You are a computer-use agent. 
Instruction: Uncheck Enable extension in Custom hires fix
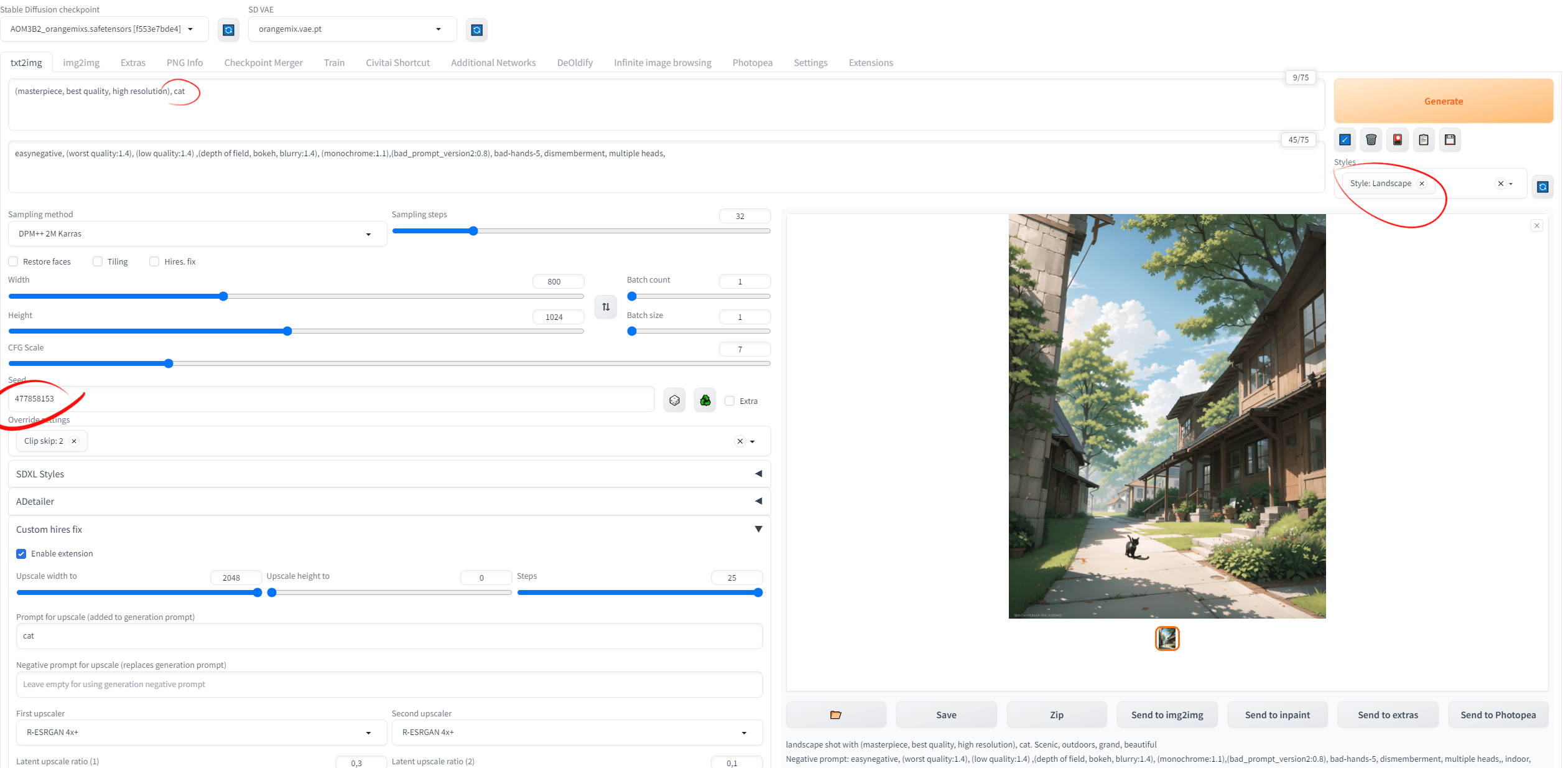tap(21, 554)
